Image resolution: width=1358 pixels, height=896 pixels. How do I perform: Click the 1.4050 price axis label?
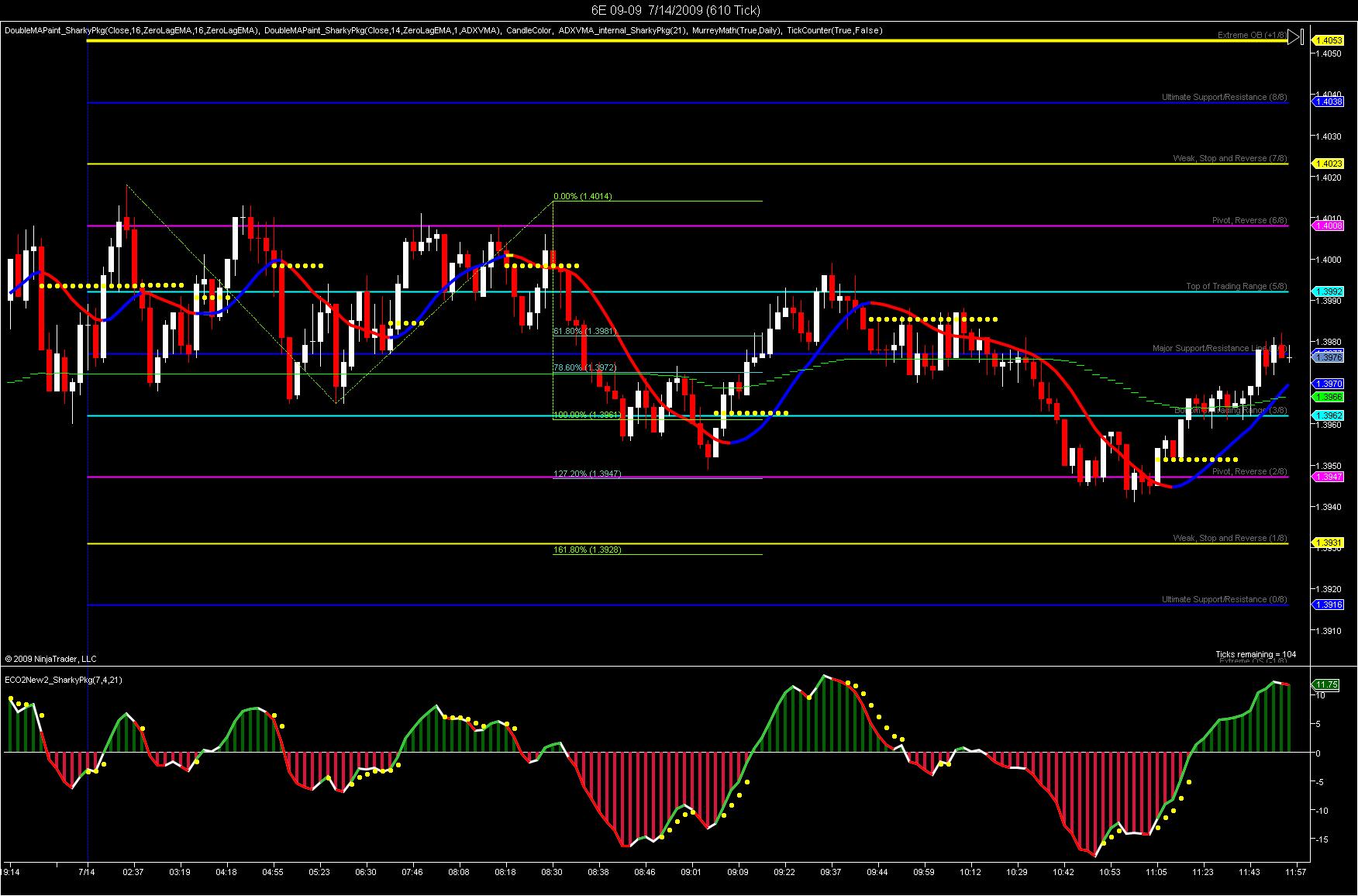click(1328, 53)
